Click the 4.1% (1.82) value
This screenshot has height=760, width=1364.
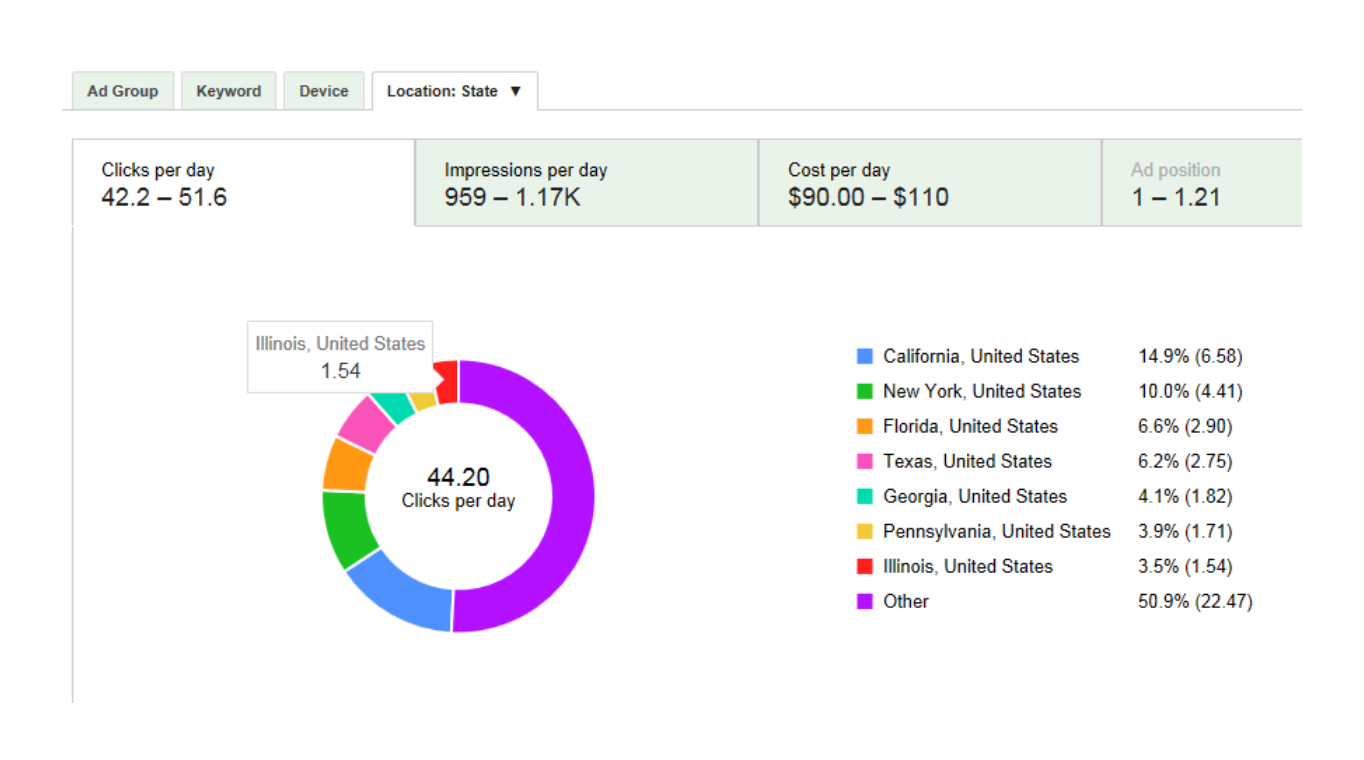(1185, 496)
